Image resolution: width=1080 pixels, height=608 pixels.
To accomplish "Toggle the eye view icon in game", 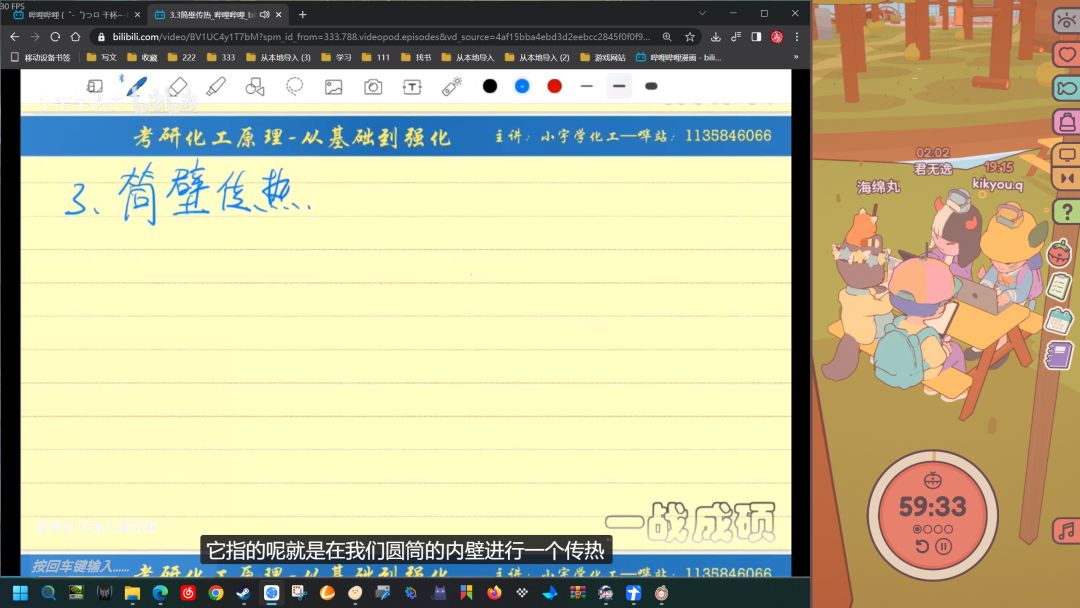I will [x=1066, y=20].
